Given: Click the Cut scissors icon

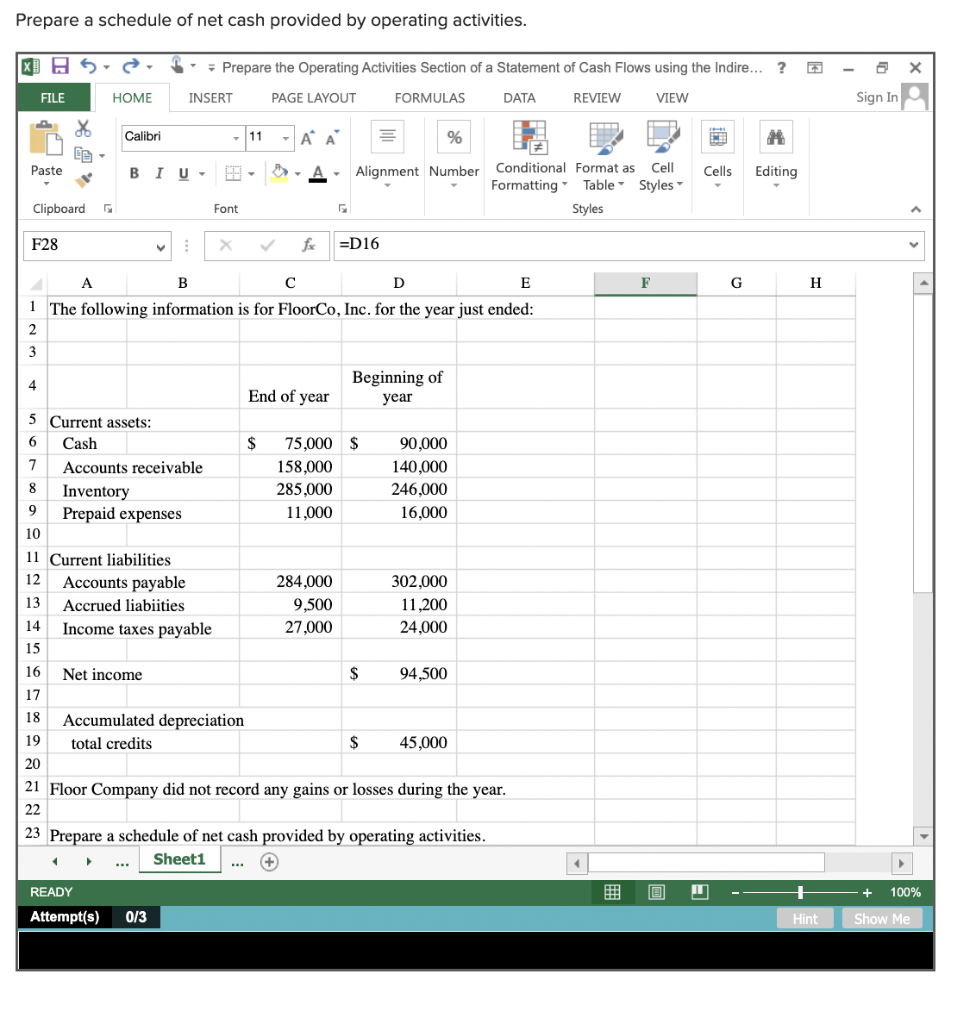Looking at the screenshot, I should coord(83,127).
